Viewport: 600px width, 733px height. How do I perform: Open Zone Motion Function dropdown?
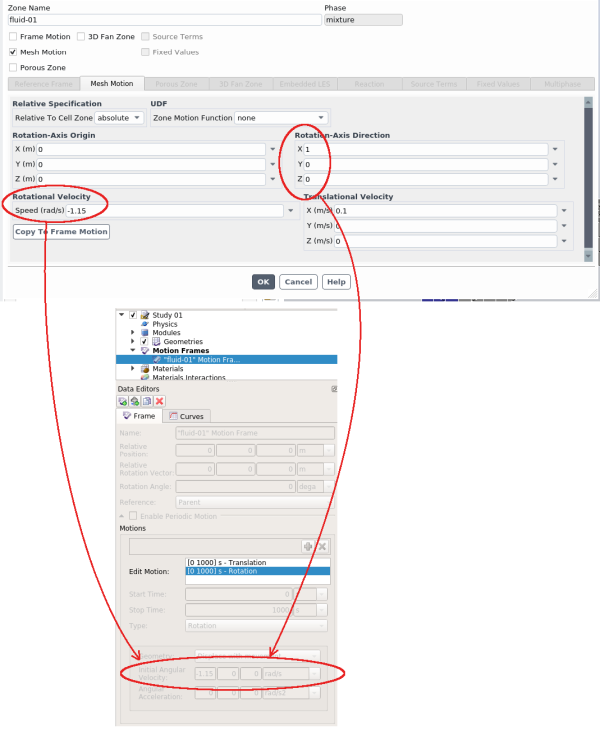(281, 118)
